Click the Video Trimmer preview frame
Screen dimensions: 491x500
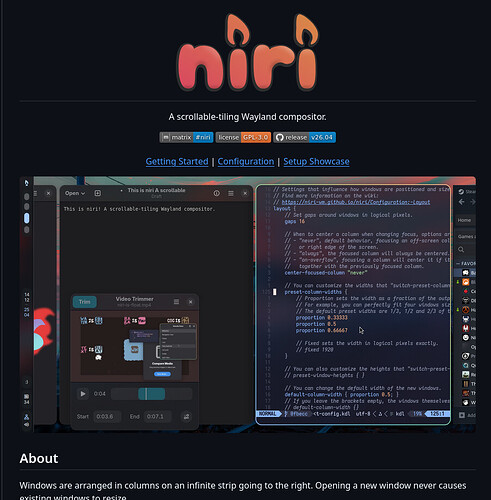(135, 347)
